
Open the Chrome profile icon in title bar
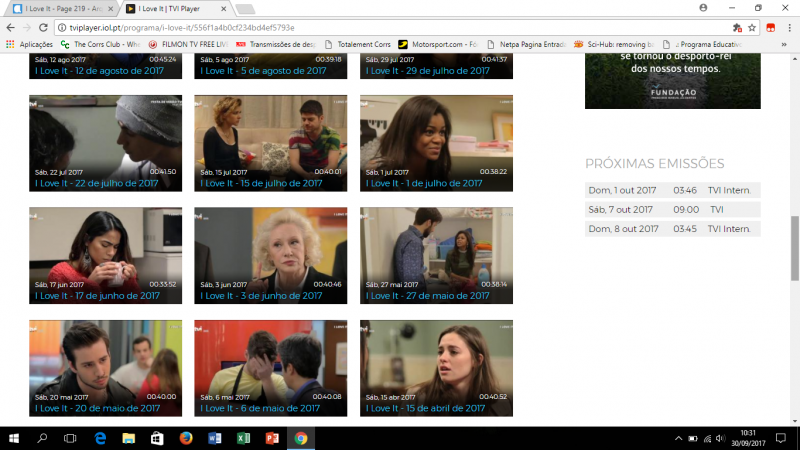(x=703, y=8)
